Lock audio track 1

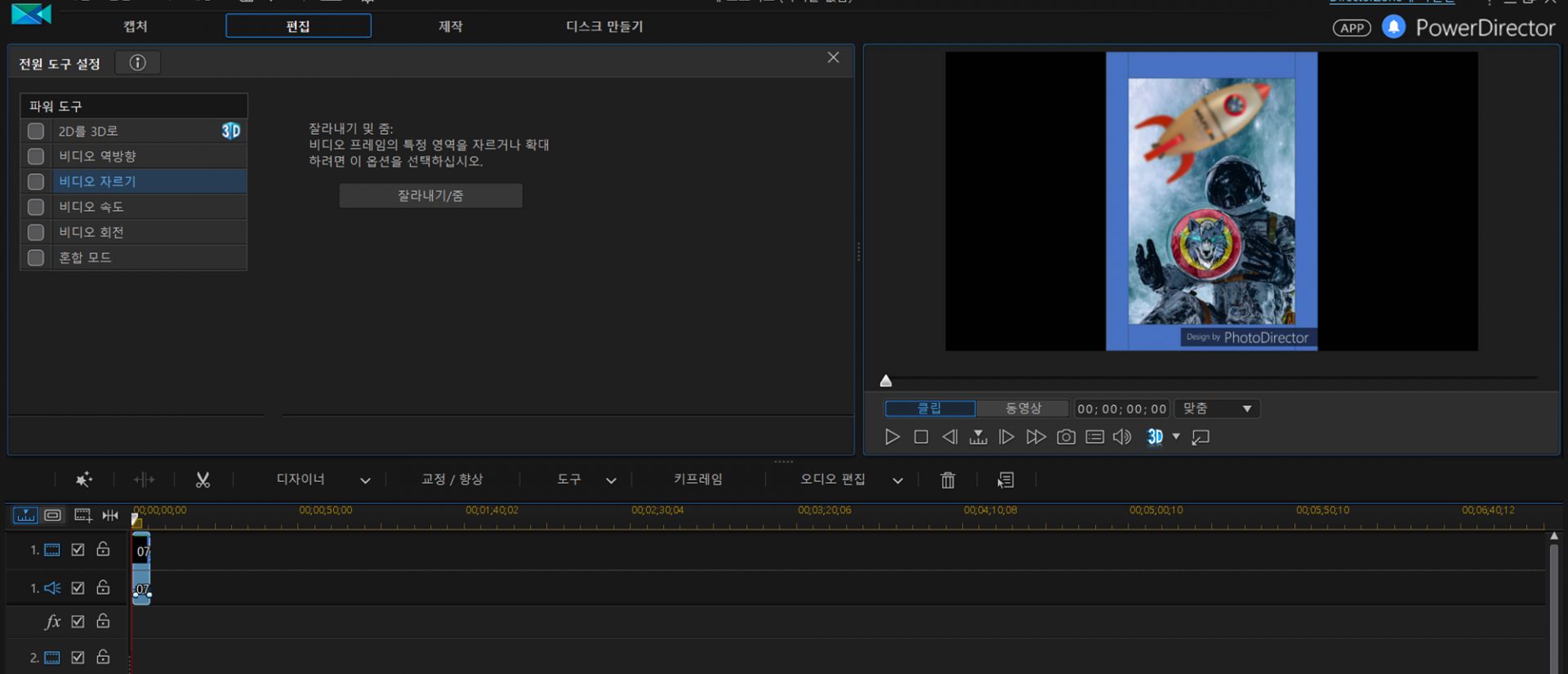pyautogui.click(x=103, y=587)
